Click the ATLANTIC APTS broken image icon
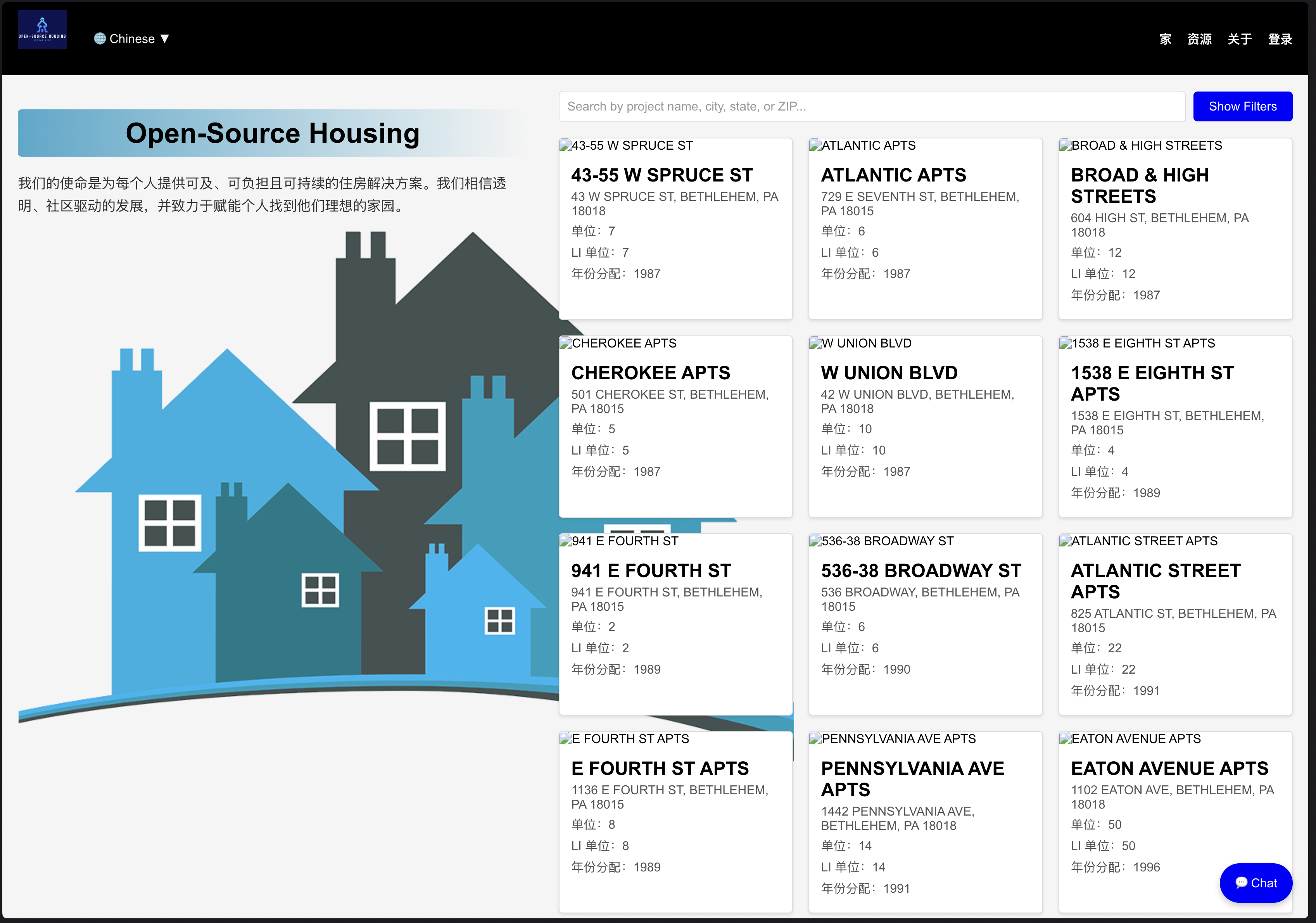Viewport: 1316px width, 923px height. coord(815,145)
